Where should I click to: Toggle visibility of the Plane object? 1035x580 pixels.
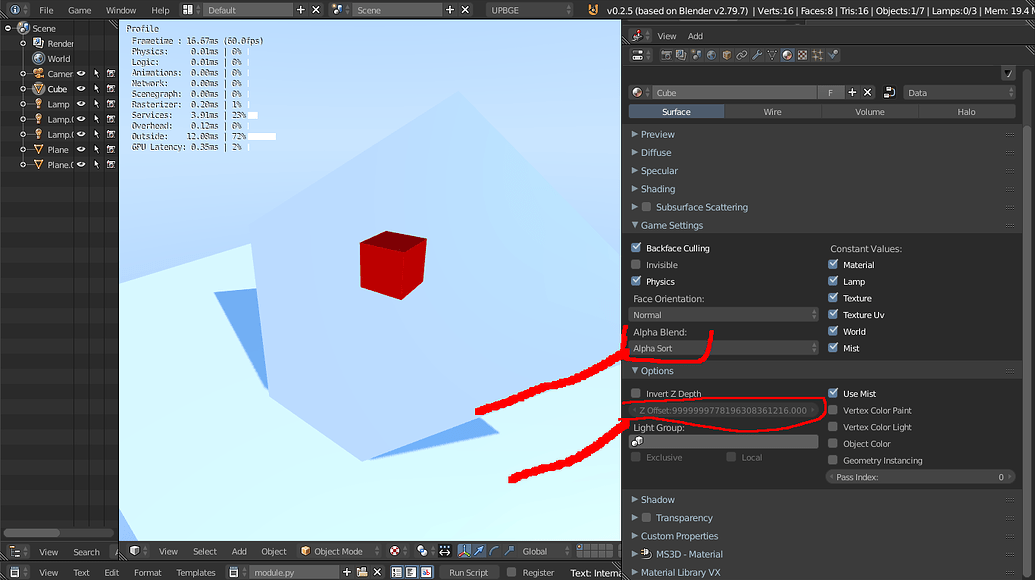coord(81,150)
